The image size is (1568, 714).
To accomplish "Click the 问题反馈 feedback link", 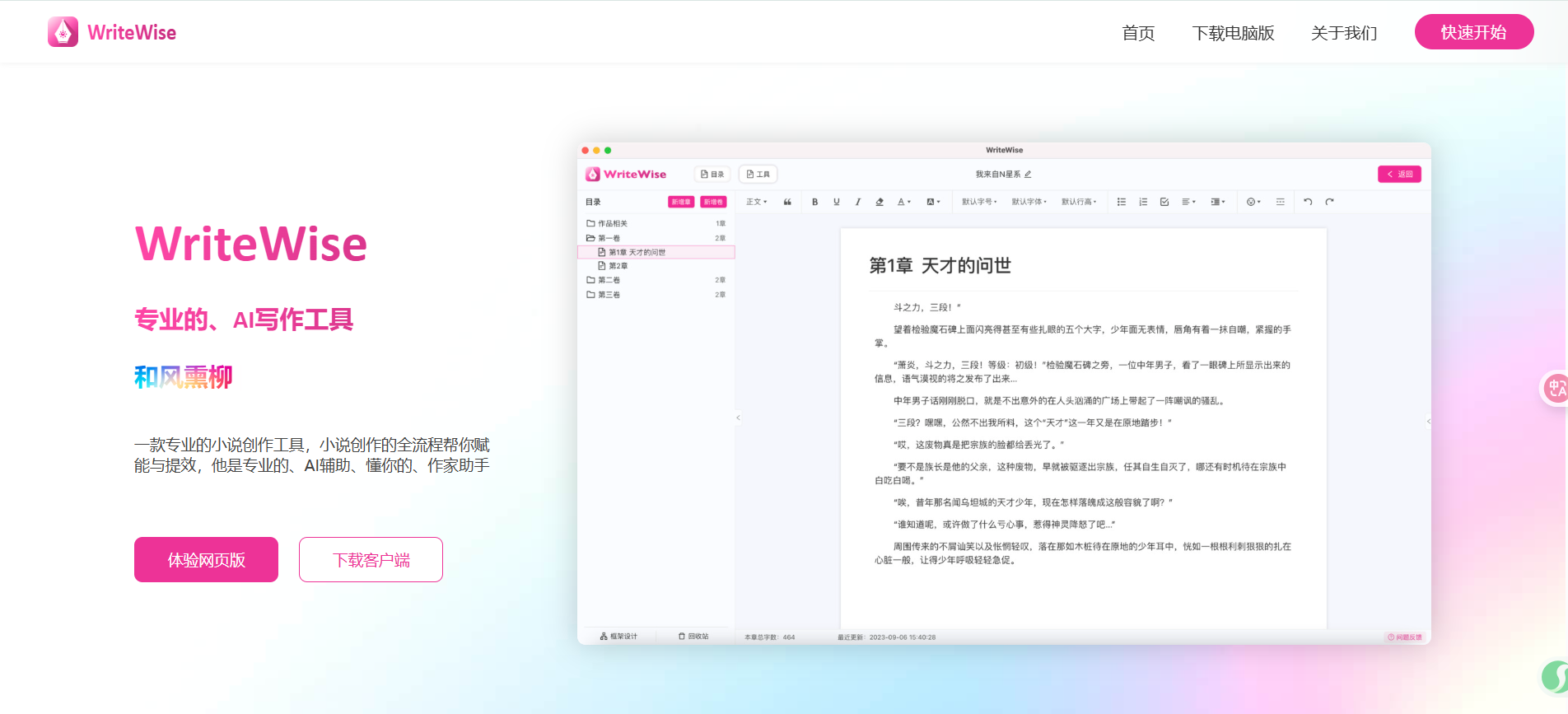I will 1405,637.
